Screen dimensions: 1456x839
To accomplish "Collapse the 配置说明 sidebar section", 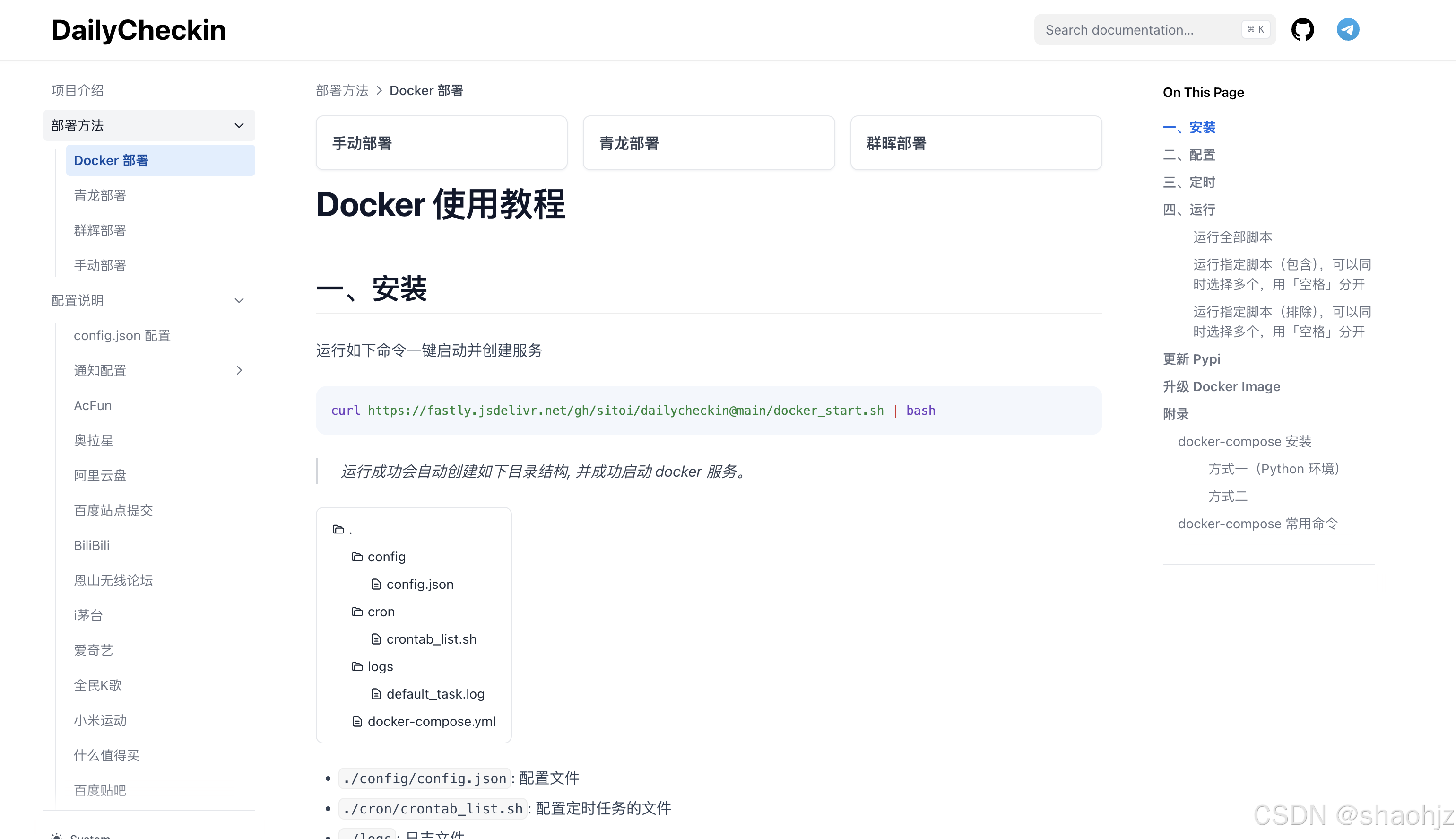I will pyautogui.click(x=239, y=300).
